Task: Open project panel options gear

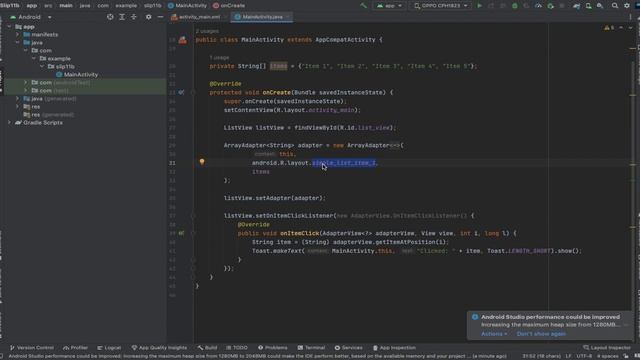Action: [149, 17]
